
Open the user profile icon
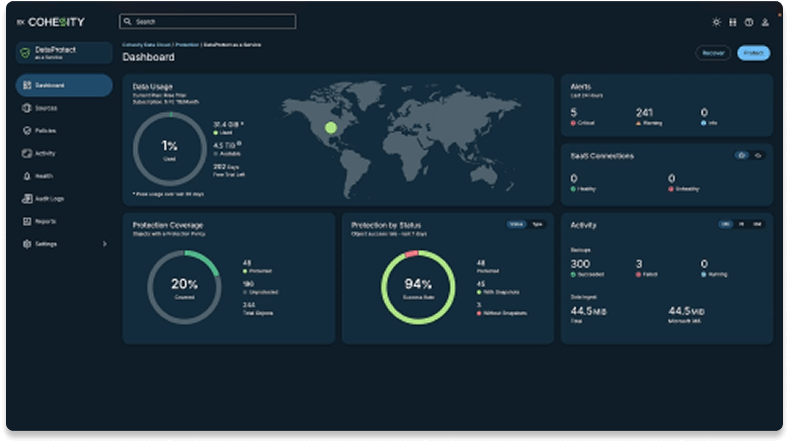765,22
